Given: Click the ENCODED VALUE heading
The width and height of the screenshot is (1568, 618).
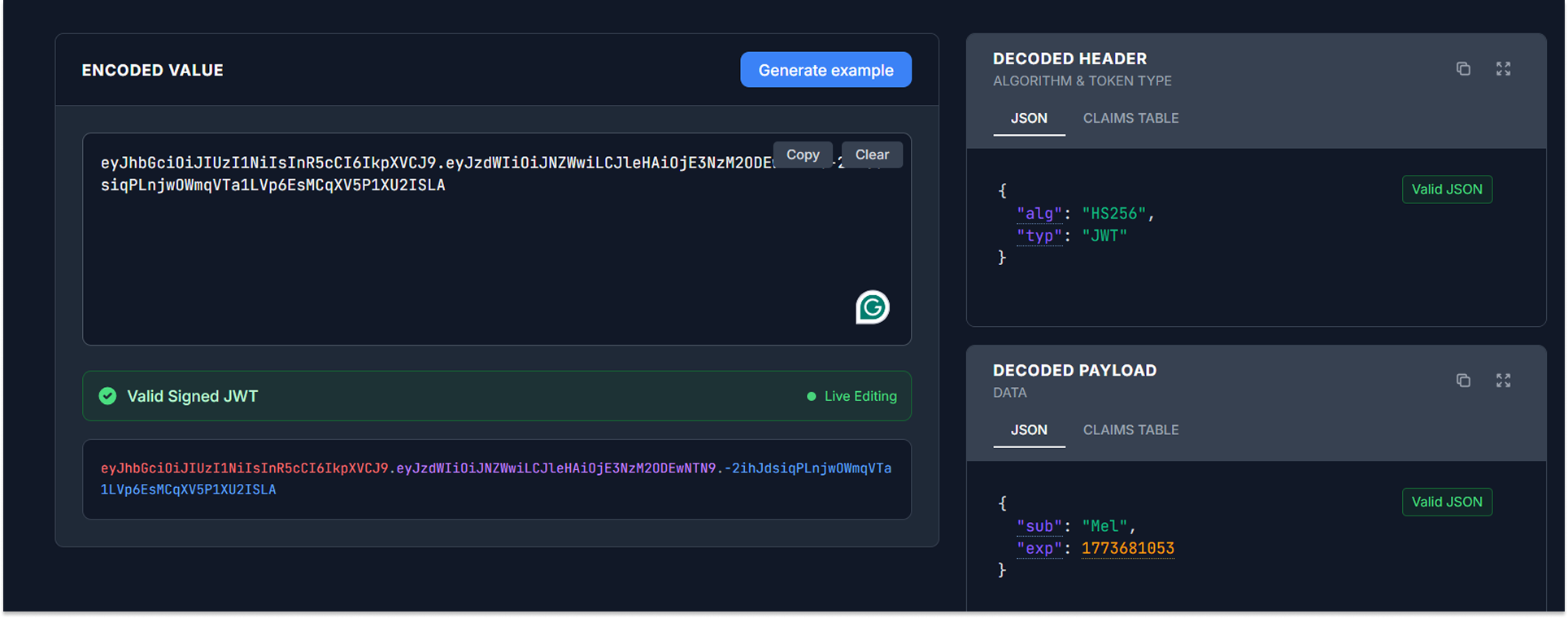Looking at the screenshot, I should click(x=152, y=71).
